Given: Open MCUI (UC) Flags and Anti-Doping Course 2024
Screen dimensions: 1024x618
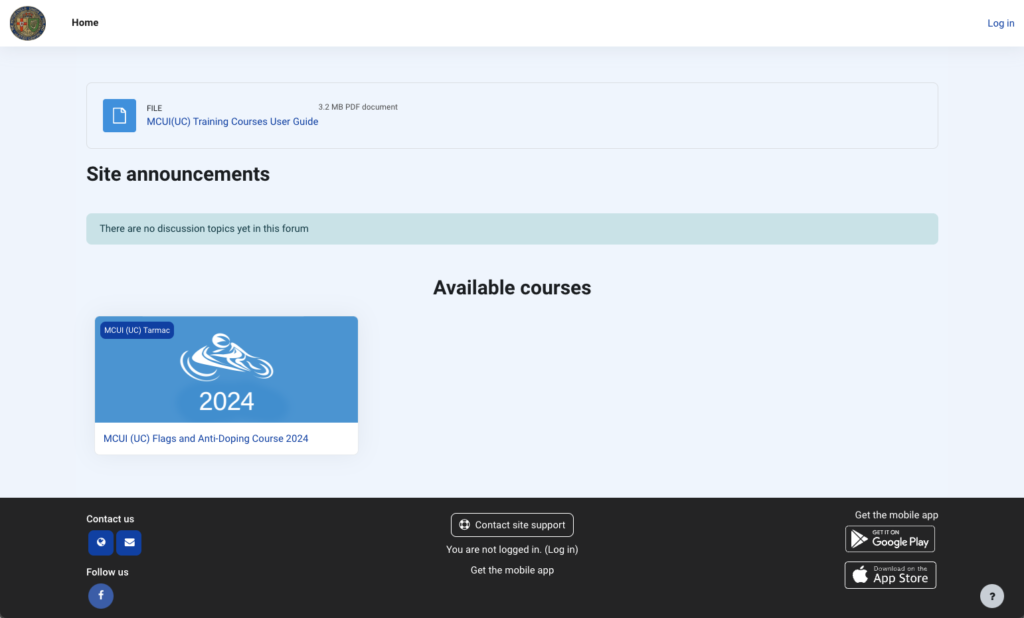Looking at the screenshot, I should (x=204, y=438).
